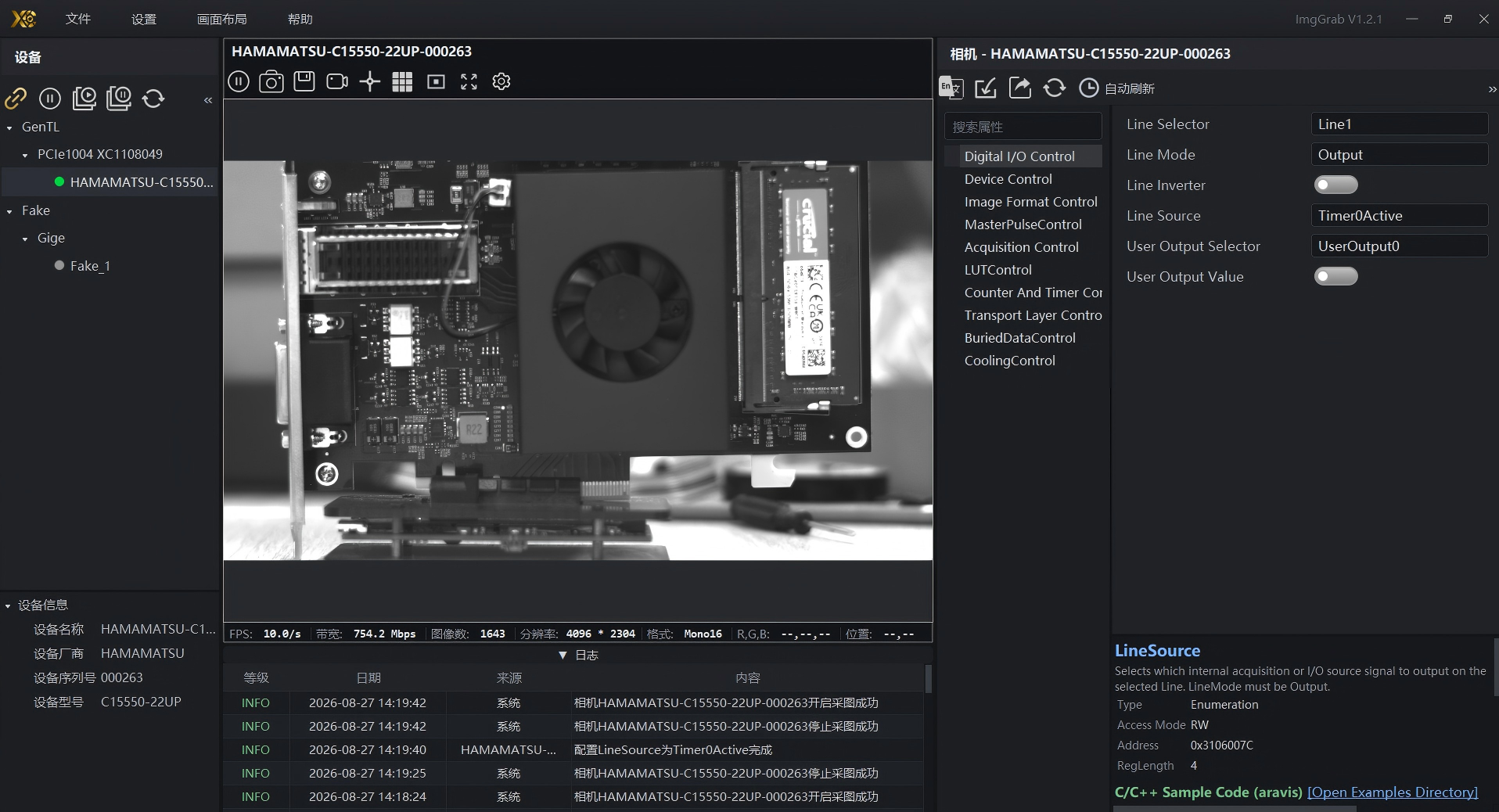Open the 帮助 menu
The height and width of the screenshot is (812, 1499).
300,19
